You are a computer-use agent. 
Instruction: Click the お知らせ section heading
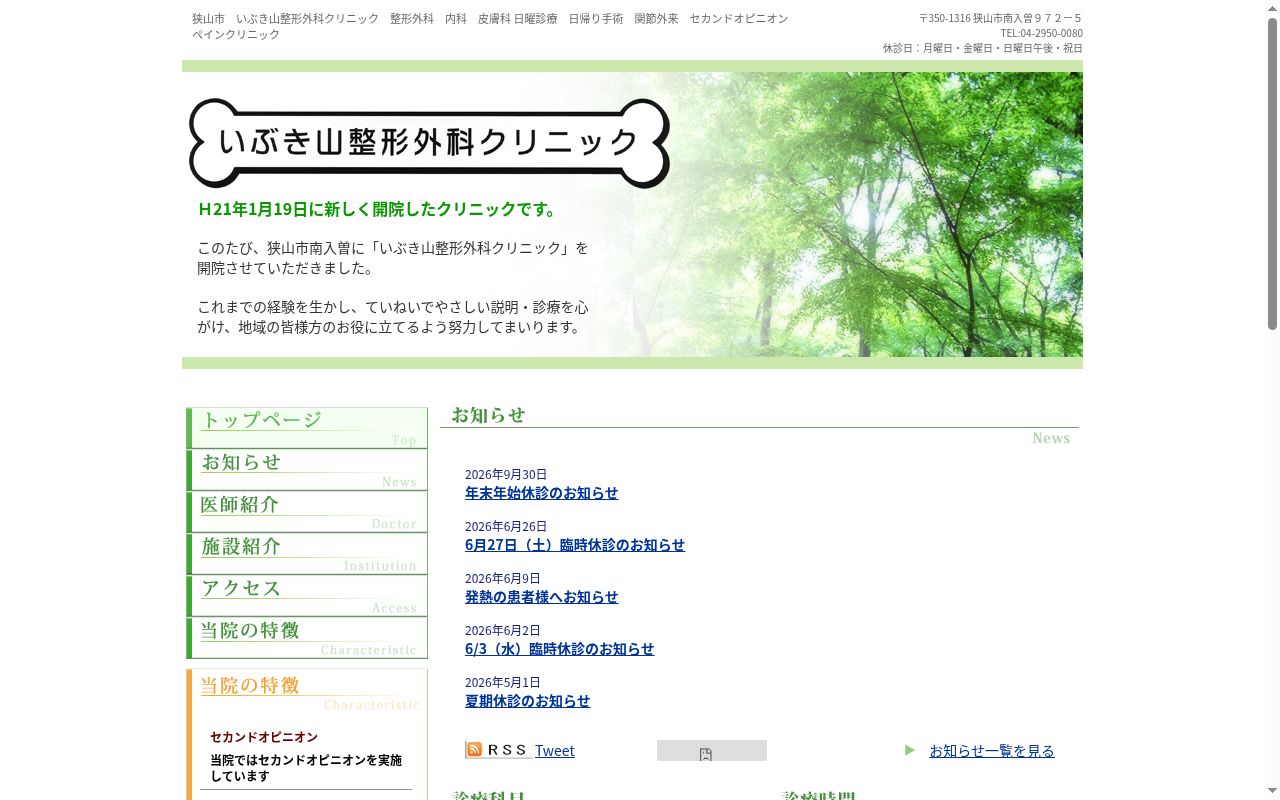(x=488, y=415)
